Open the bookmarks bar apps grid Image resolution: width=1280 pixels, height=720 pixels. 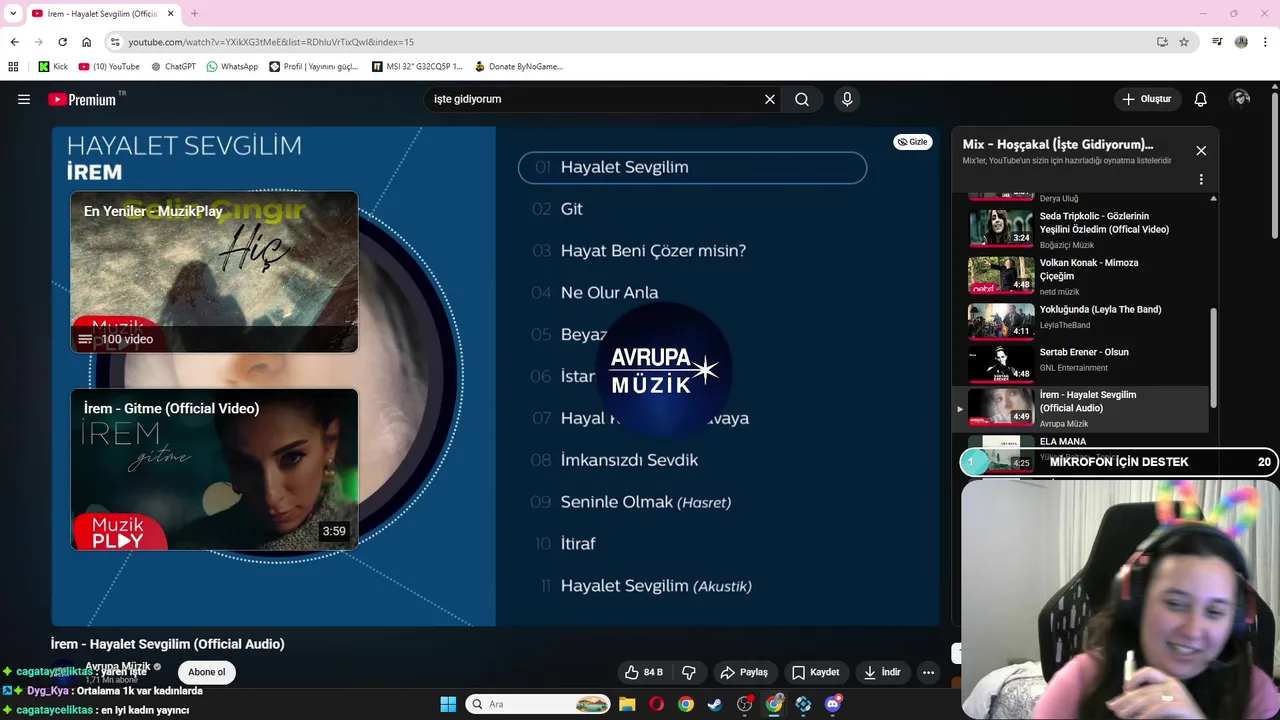13,67
